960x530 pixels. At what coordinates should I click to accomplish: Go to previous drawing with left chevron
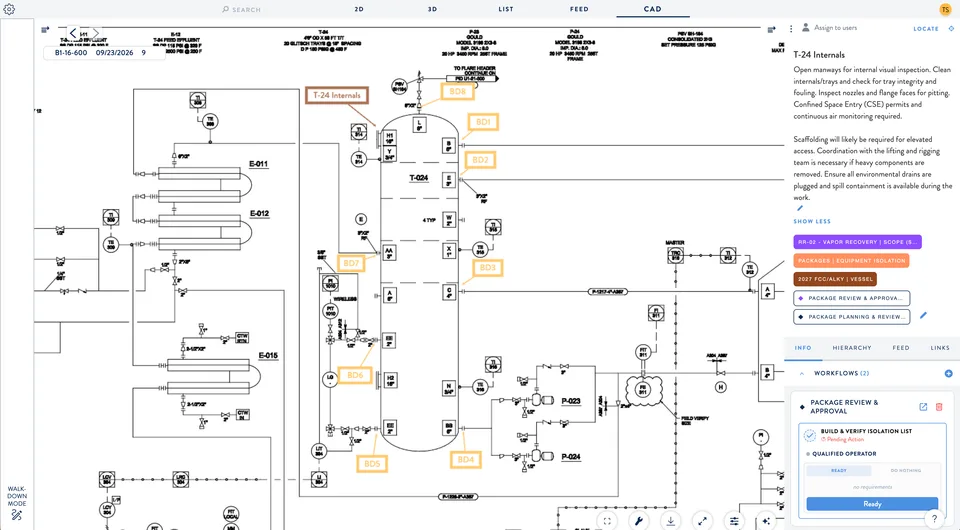(x=73, y=33)
